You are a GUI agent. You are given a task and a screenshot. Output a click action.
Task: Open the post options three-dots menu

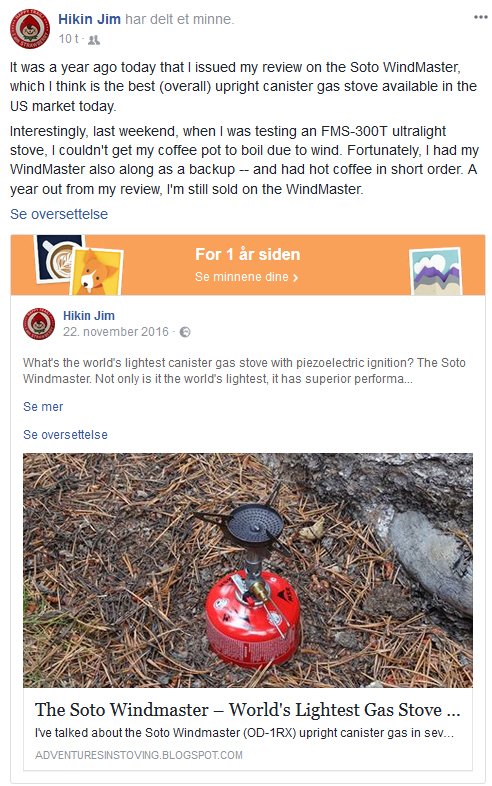coord(480,18)
